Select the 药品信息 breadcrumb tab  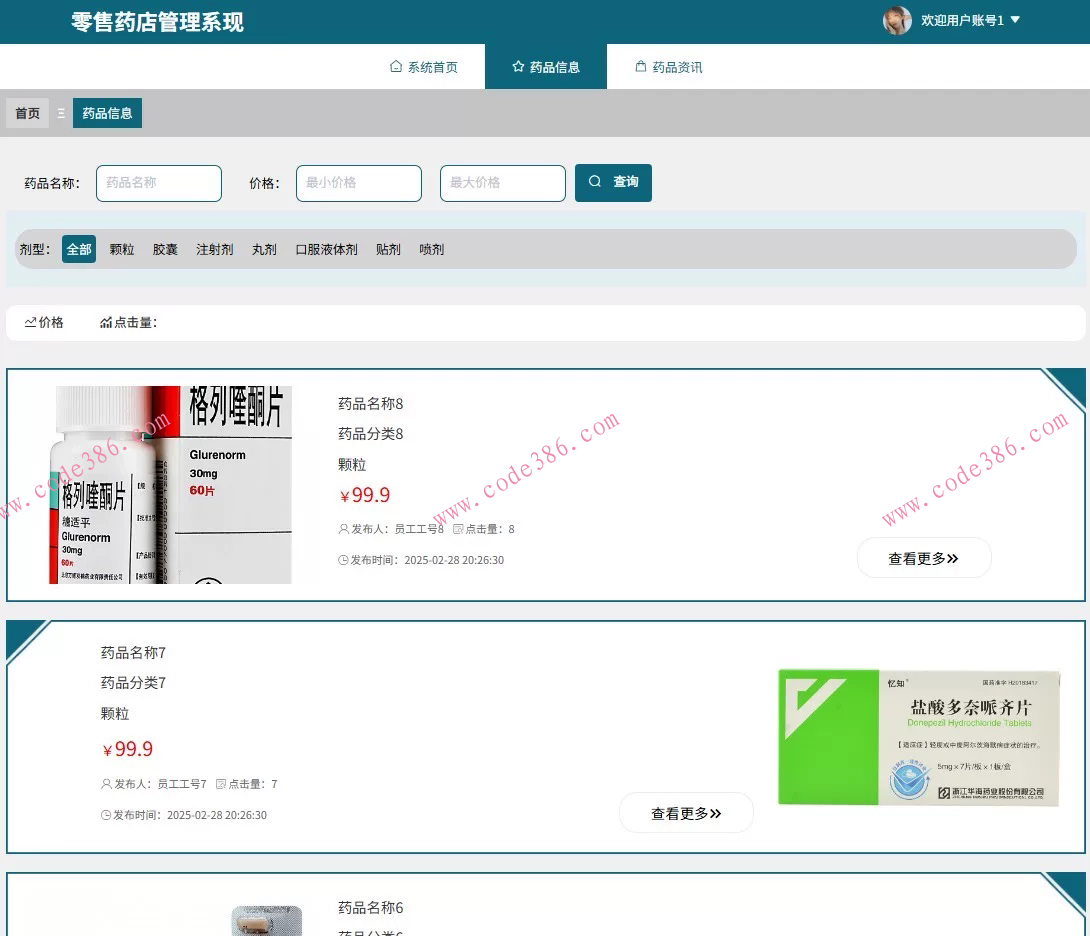(x=107, y=113)
